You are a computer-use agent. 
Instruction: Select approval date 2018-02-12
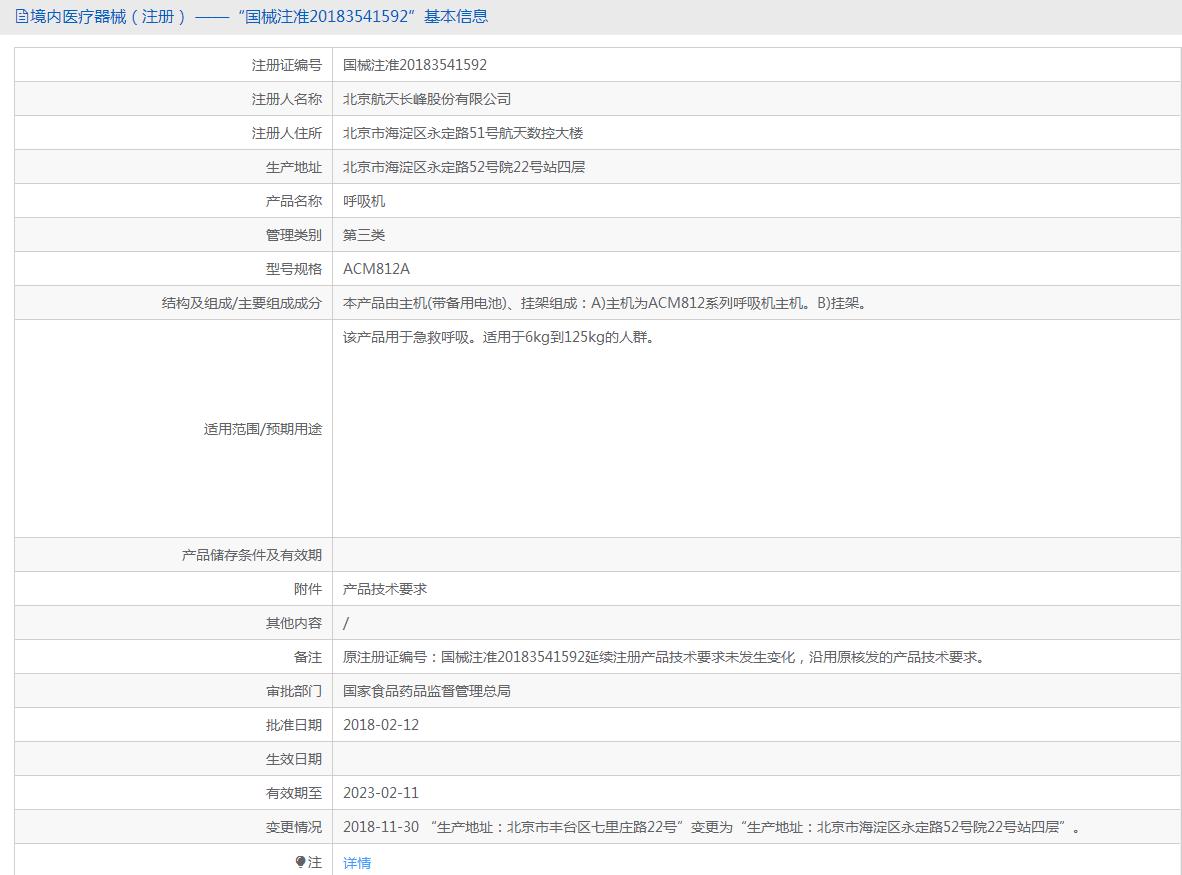(x=381, y=725)
